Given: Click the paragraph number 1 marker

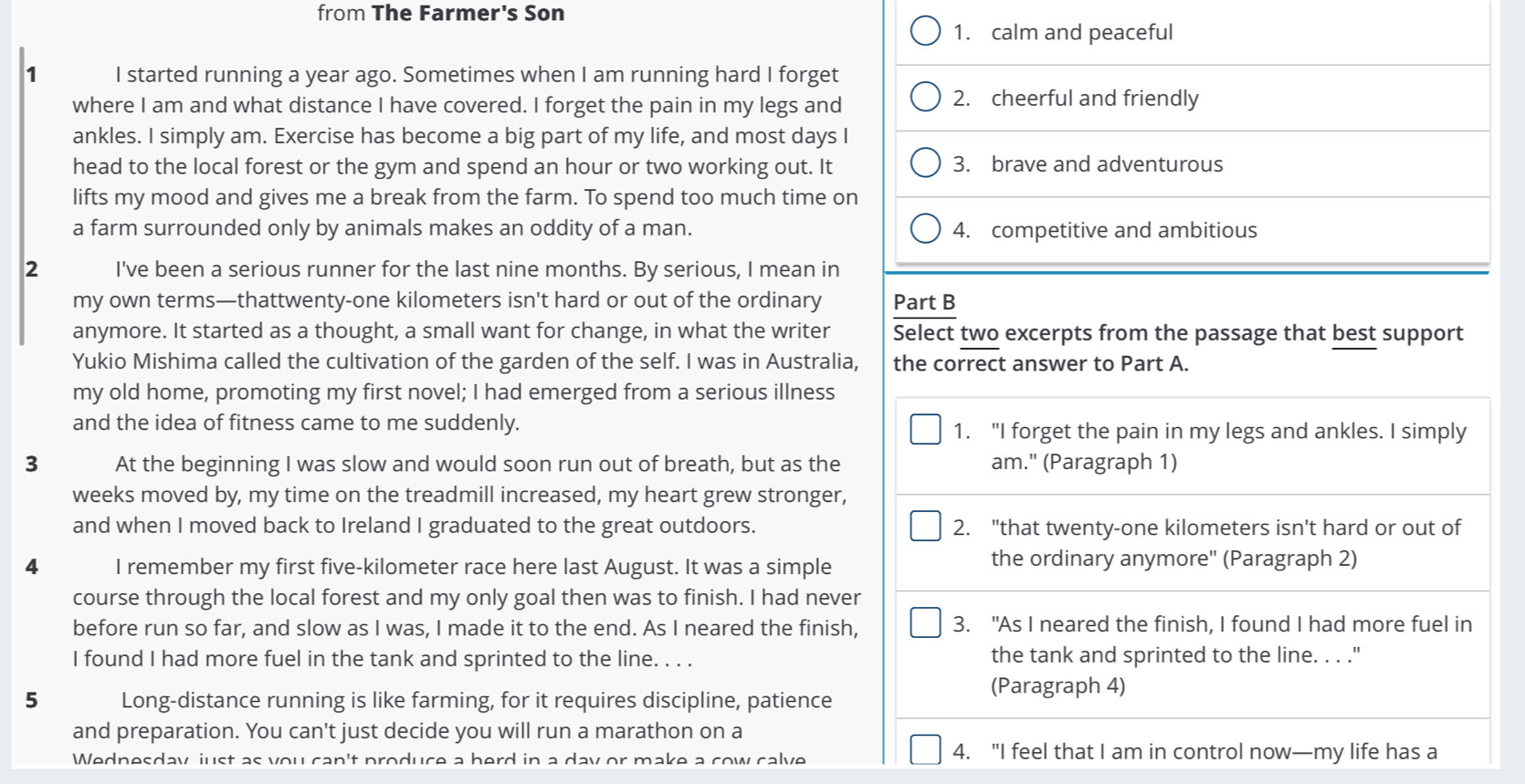Looking at the screenshot, I should [32, 75].
